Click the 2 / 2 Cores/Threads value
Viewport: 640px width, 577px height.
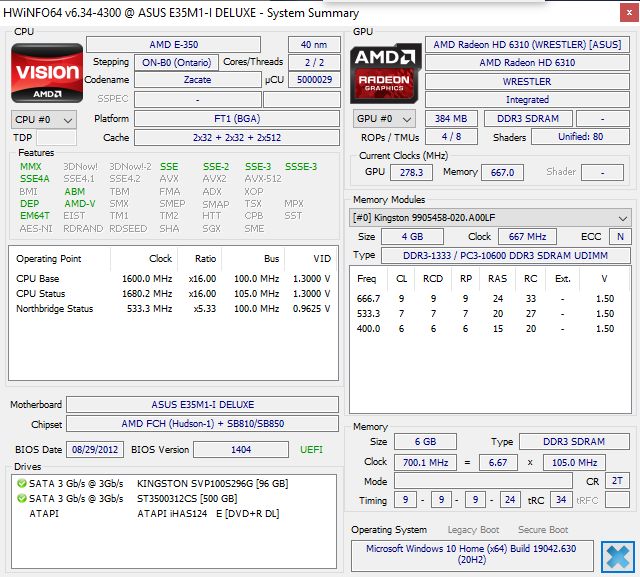tap(314, 62)
